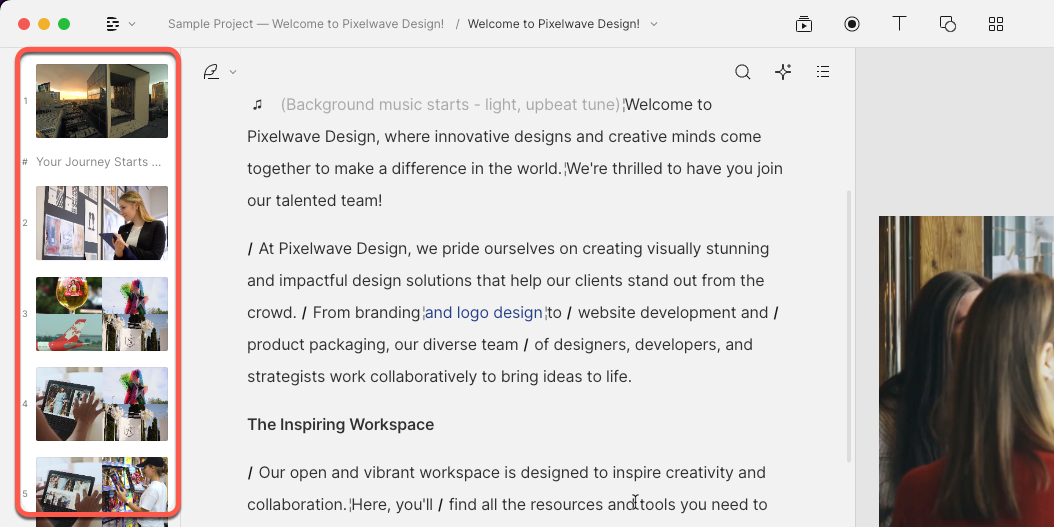Click the video preview canvas
1054x527 pixels.
point(966,371)
